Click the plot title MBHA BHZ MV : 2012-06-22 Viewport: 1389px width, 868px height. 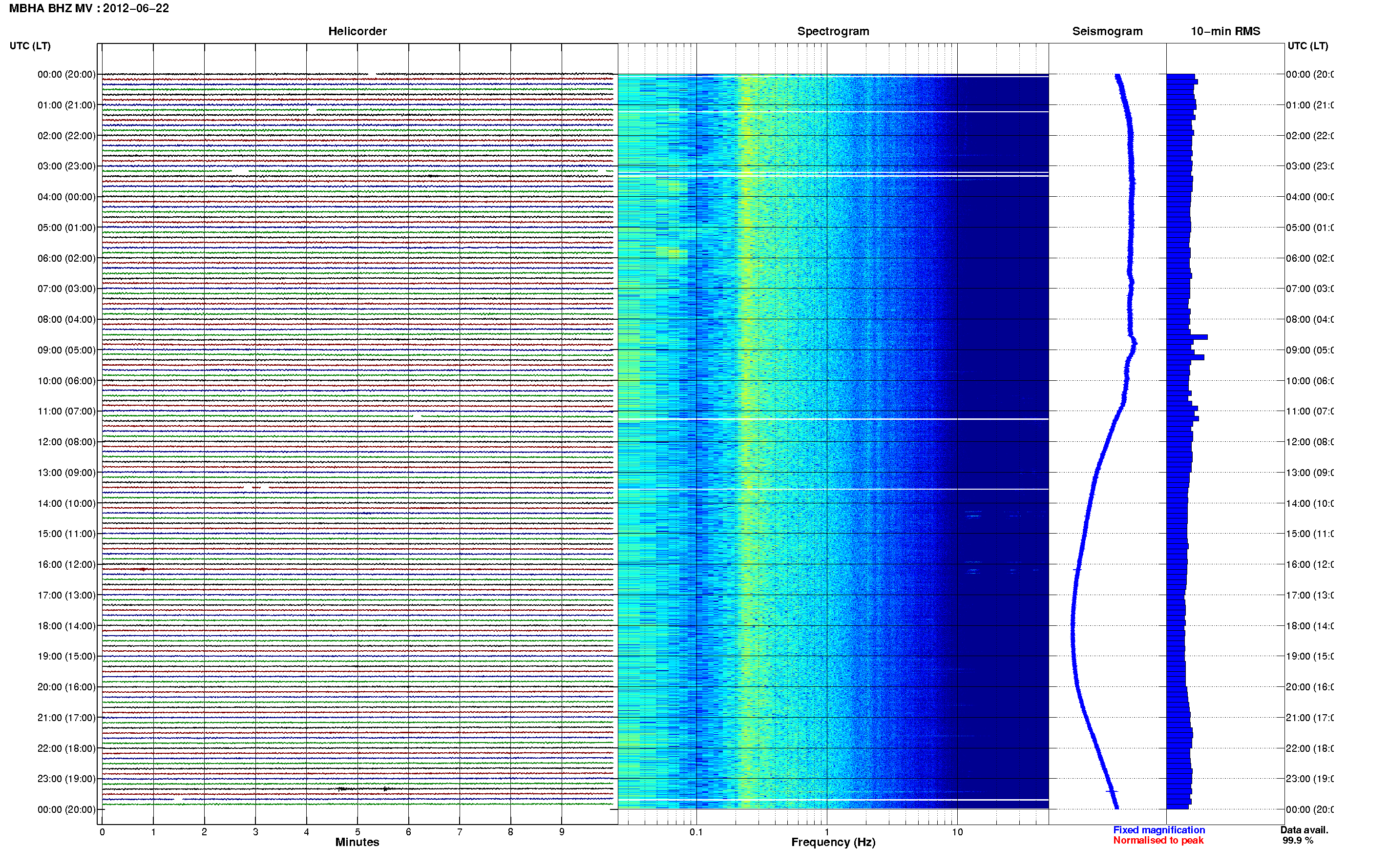point(89,9)
